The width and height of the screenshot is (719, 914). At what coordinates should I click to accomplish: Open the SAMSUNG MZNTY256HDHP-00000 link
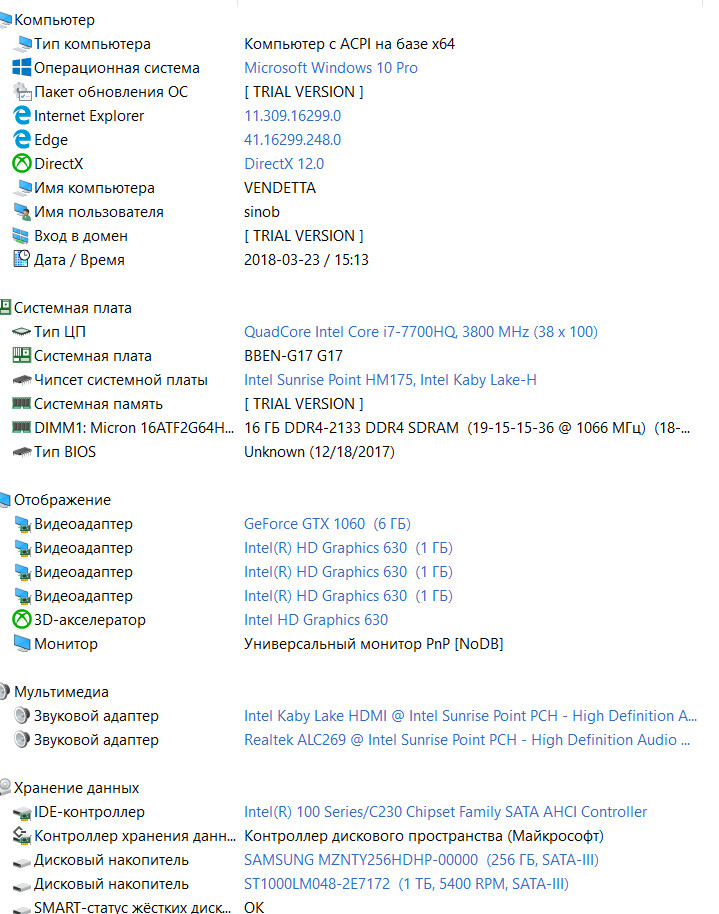[x=421, y=859]
